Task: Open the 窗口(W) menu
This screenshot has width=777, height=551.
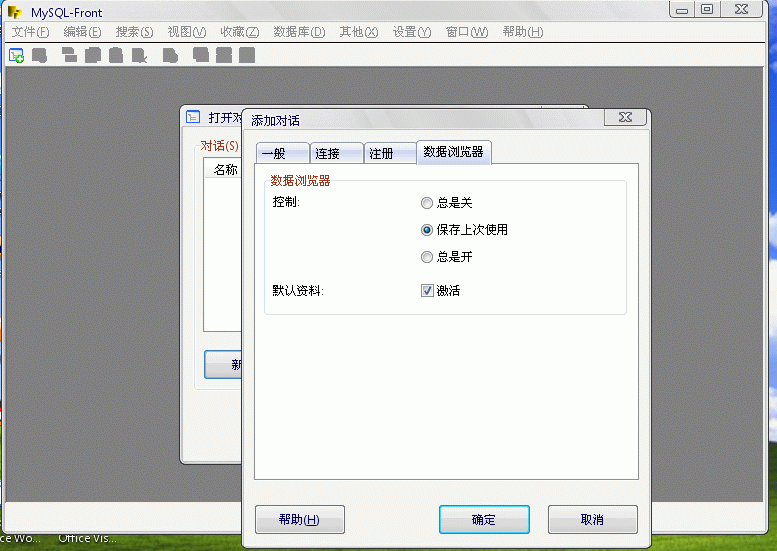Action: coord(467,32)
